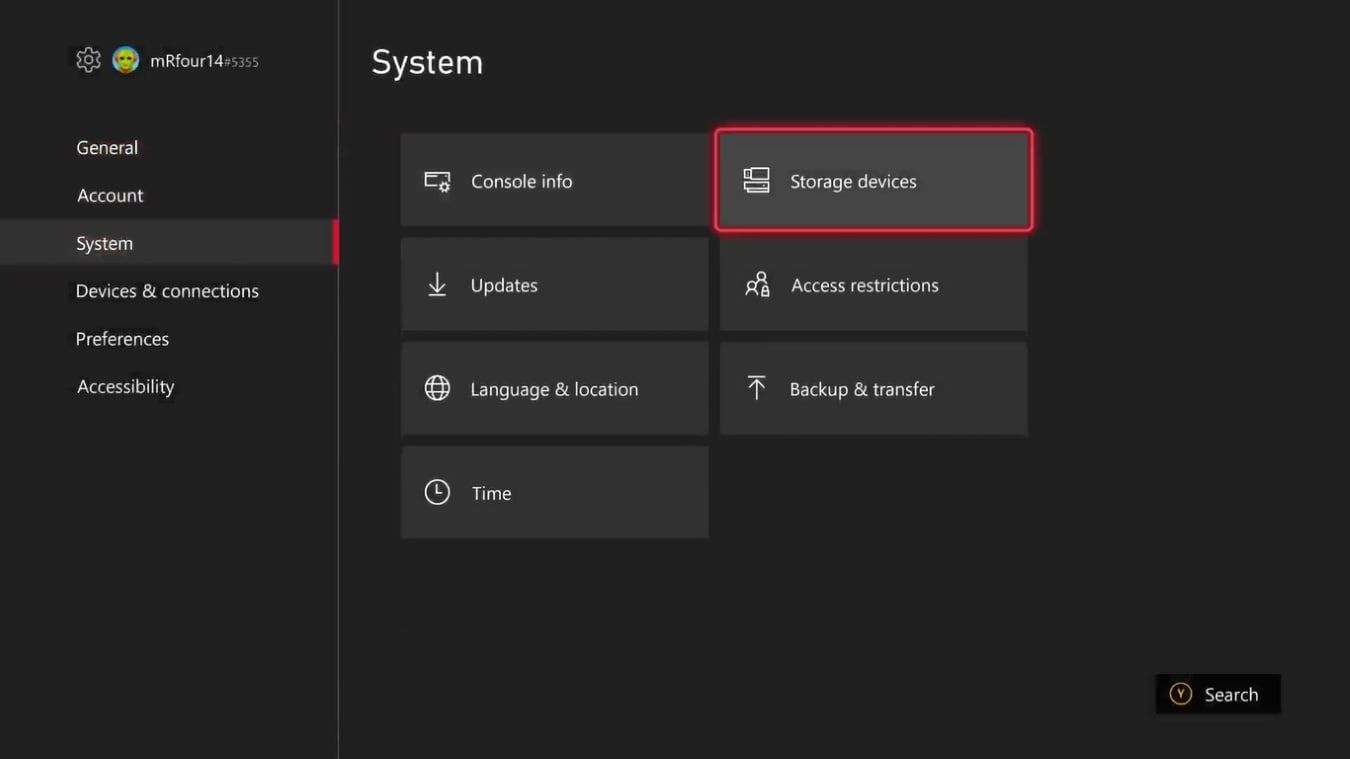Click the mRfour14 profile avatar

125,60
